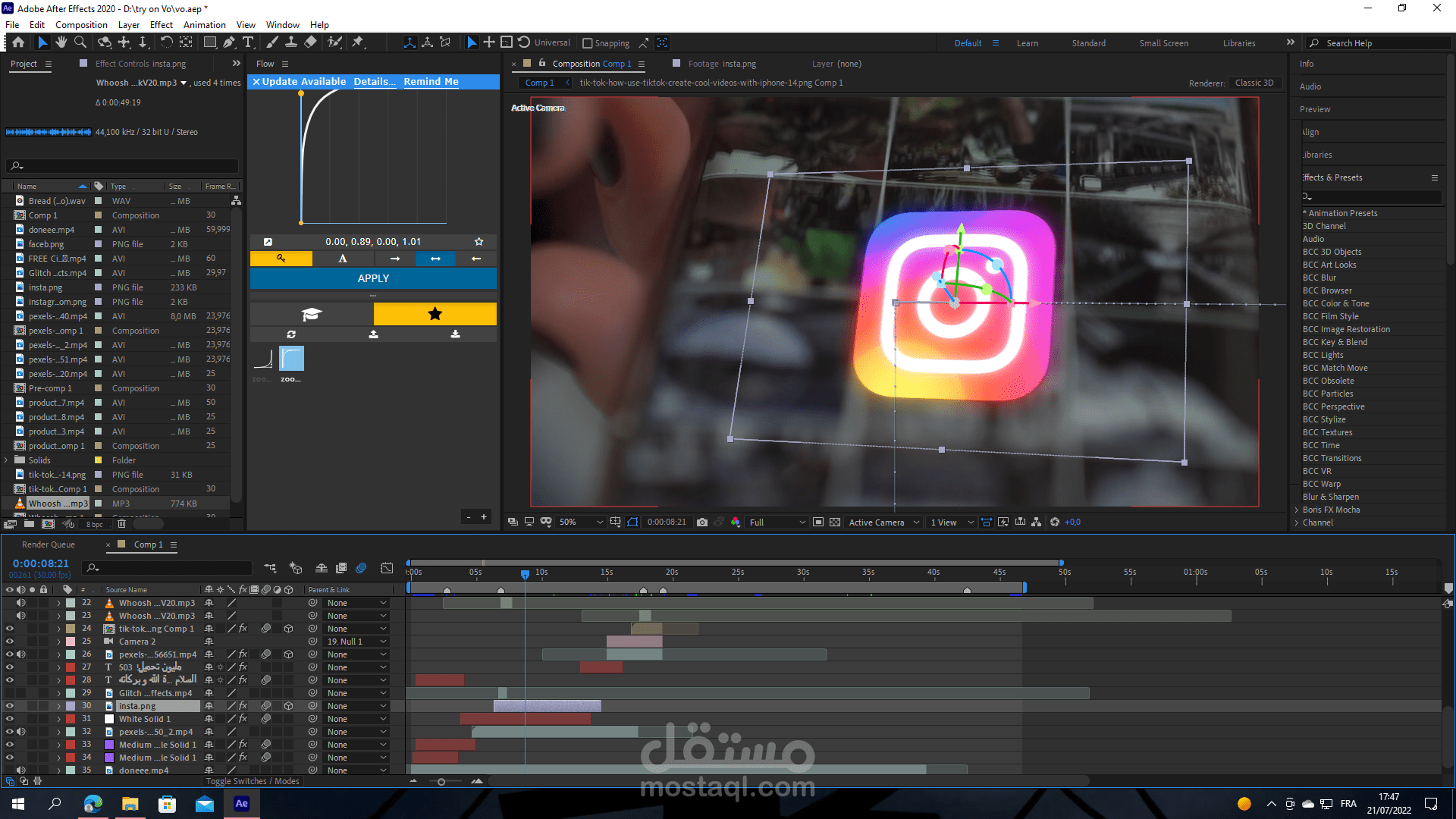Select the Pen tool
The image size is (1456, 819).
[x=229, y=42]
